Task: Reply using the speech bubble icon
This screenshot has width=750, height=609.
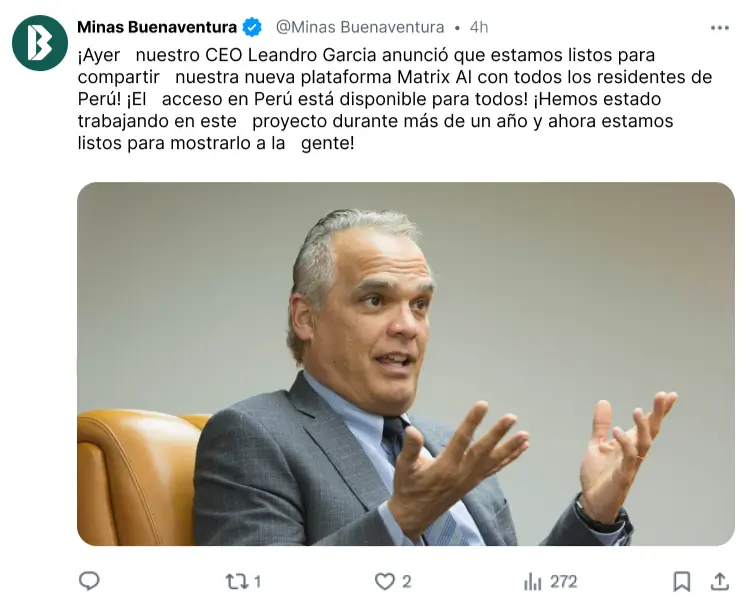Action: click(x=89, y=581)
